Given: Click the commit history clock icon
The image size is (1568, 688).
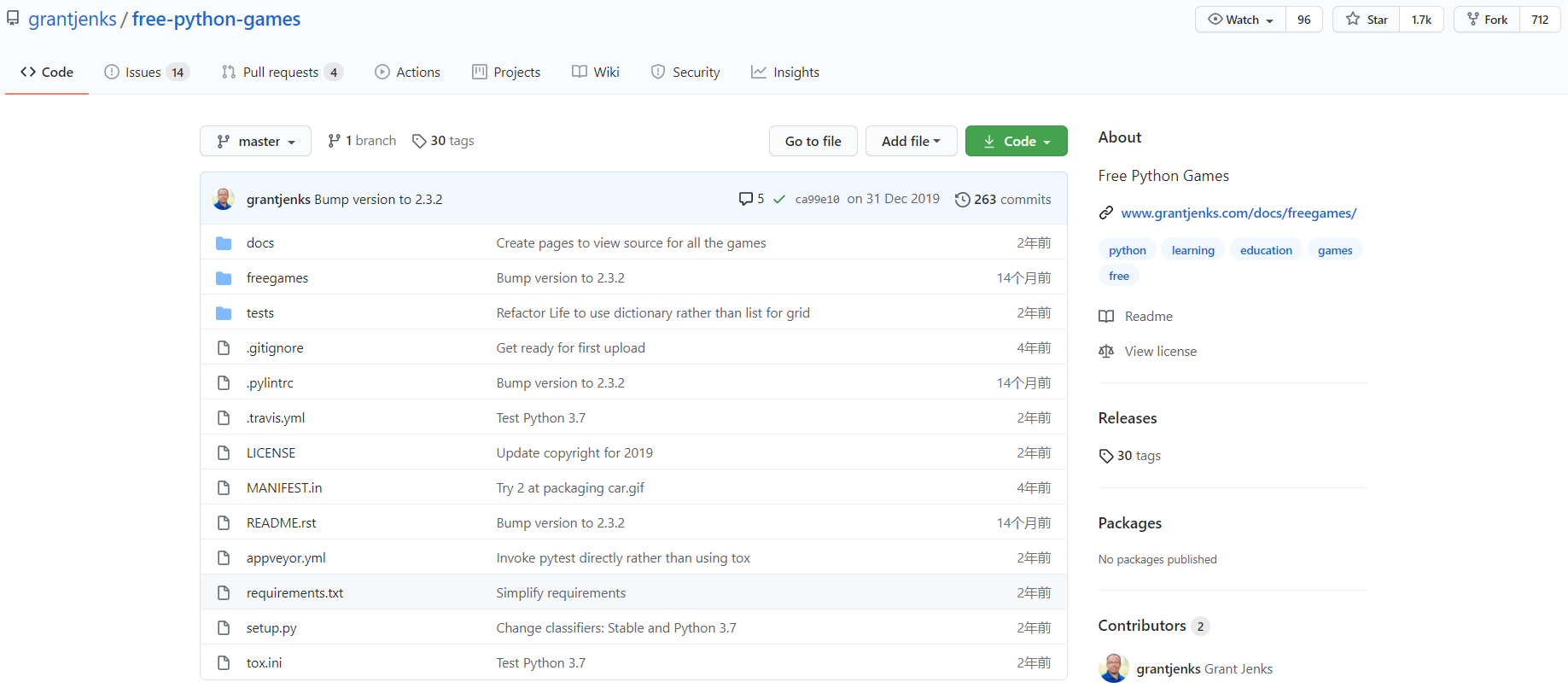Looking at the screenshot, I should 962,200.
